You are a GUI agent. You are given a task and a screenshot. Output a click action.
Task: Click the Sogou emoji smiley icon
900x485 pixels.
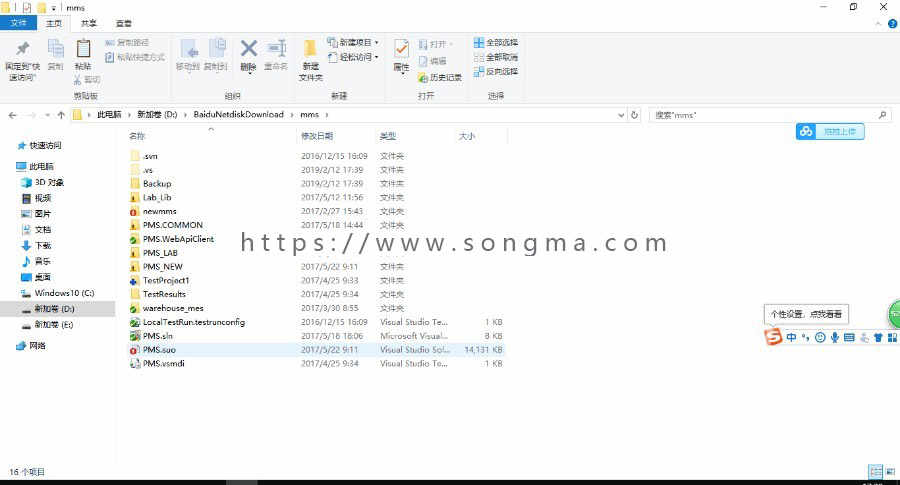pos(820,337)
